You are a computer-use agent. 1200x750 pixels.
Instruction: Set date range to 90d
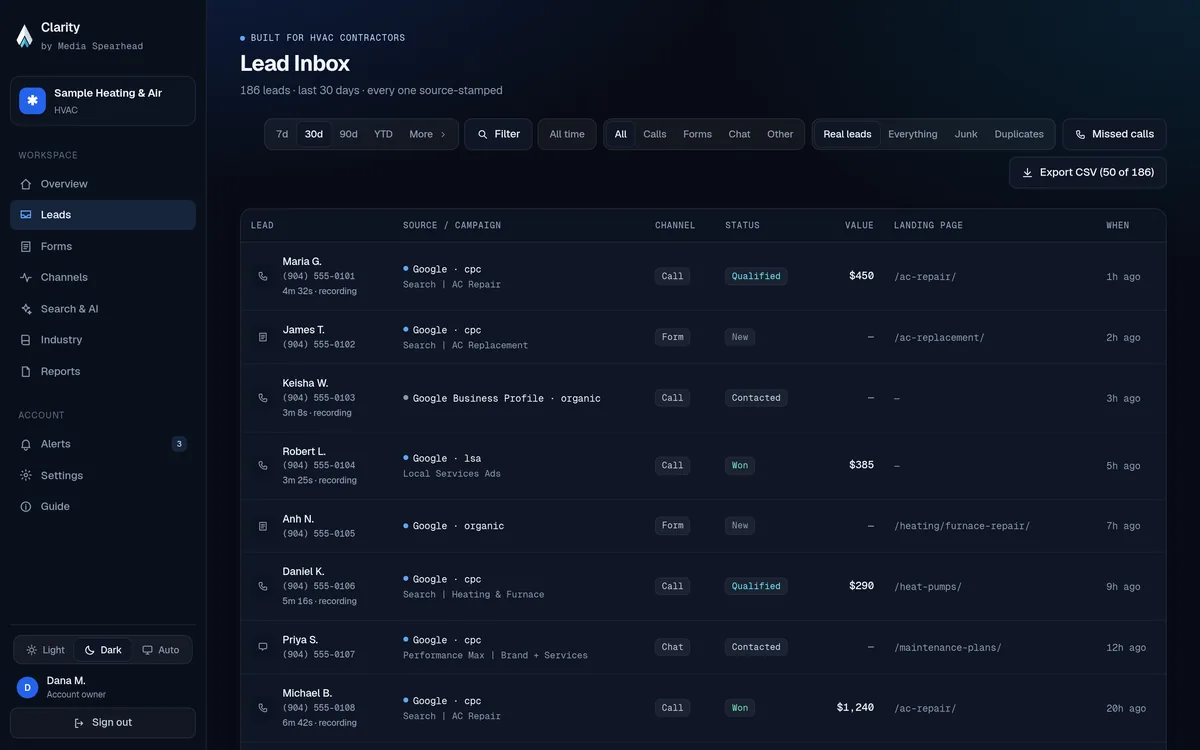[x=348, y=134]
